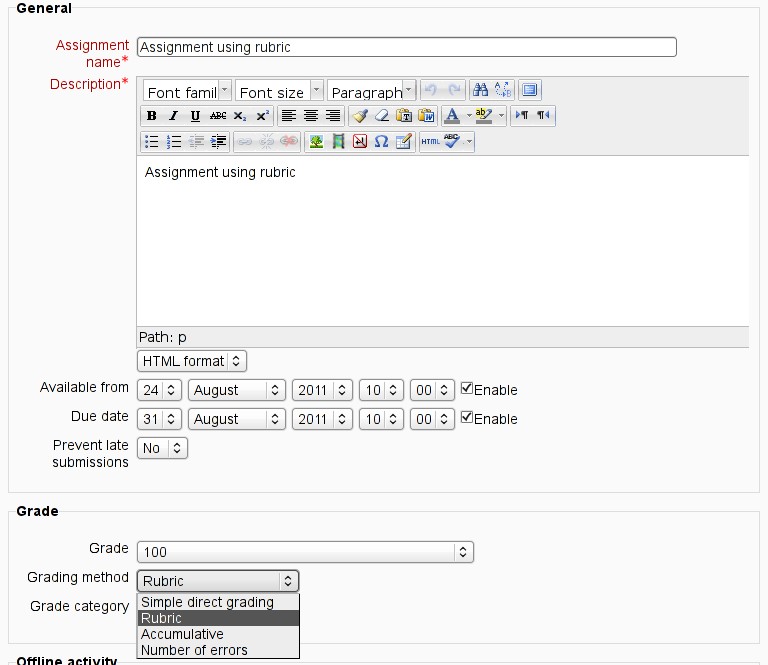Open the Font family dropdown
The width and height of the screenshot is (768, 665).
187,91
